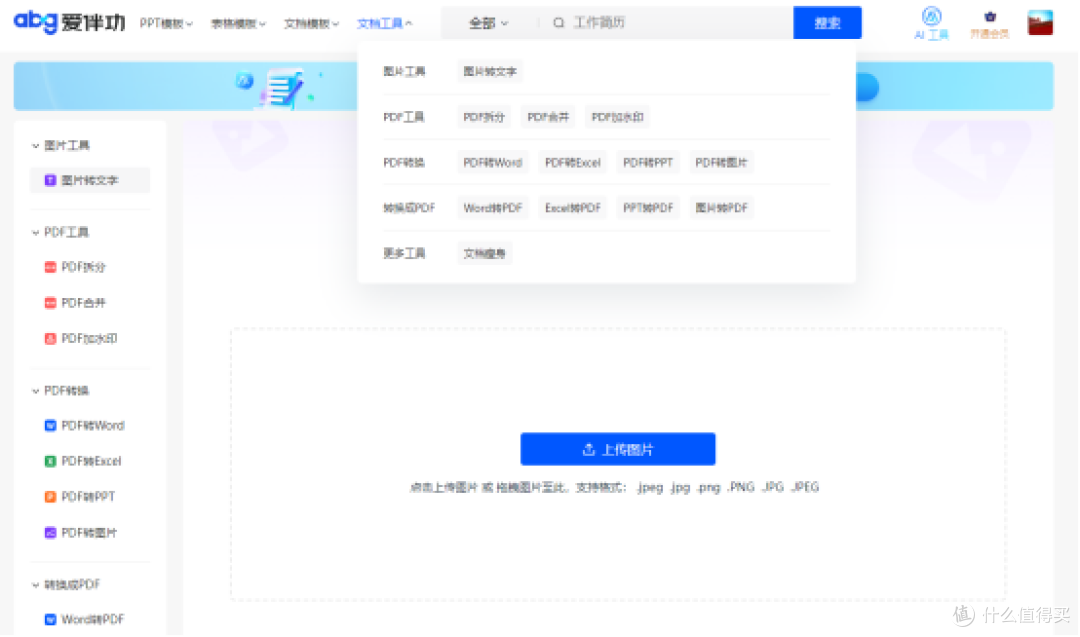Choose PDF加水印 in the dropdown menu
This screenshot has height=637, width=1080.
[x=617, y=117]
